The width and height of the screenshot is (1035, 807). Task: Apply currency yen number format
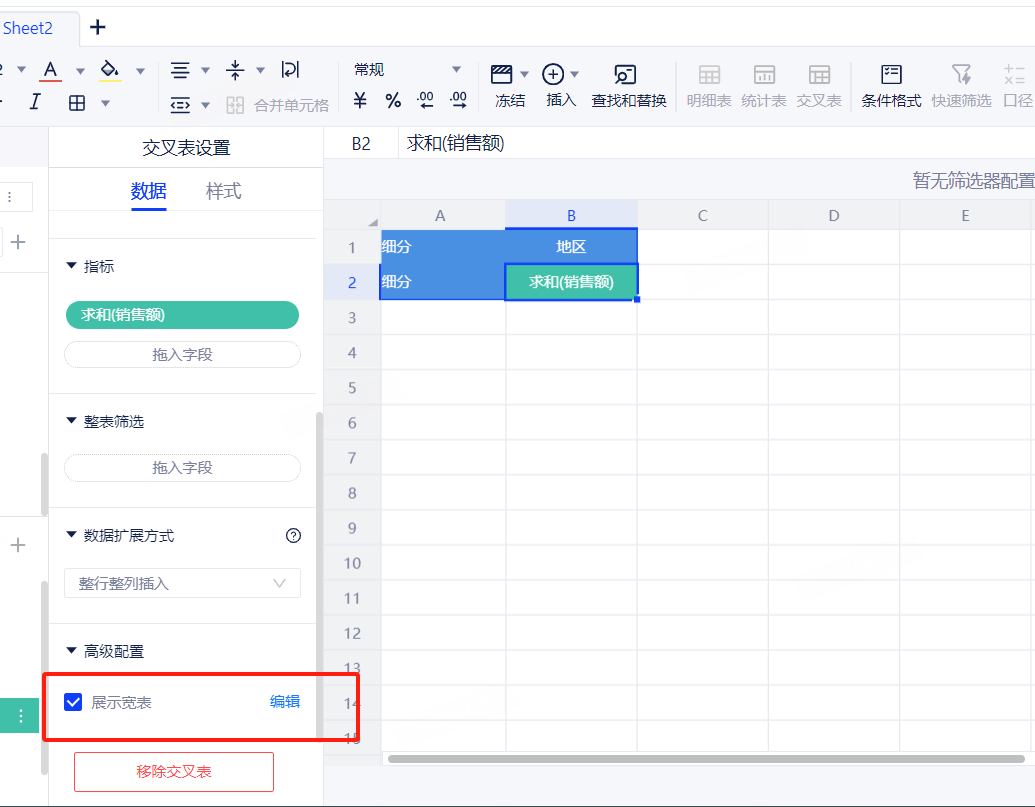click(x=360, y=101)
